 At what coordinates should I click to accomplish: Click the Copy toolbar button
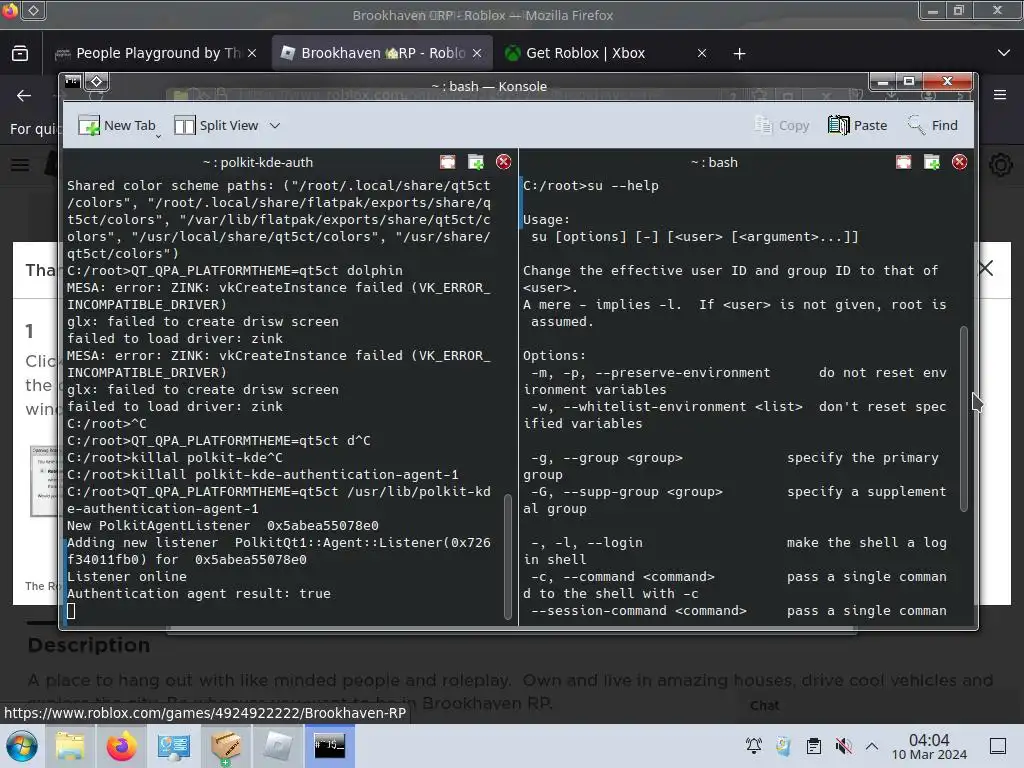[x=782, y=125]
